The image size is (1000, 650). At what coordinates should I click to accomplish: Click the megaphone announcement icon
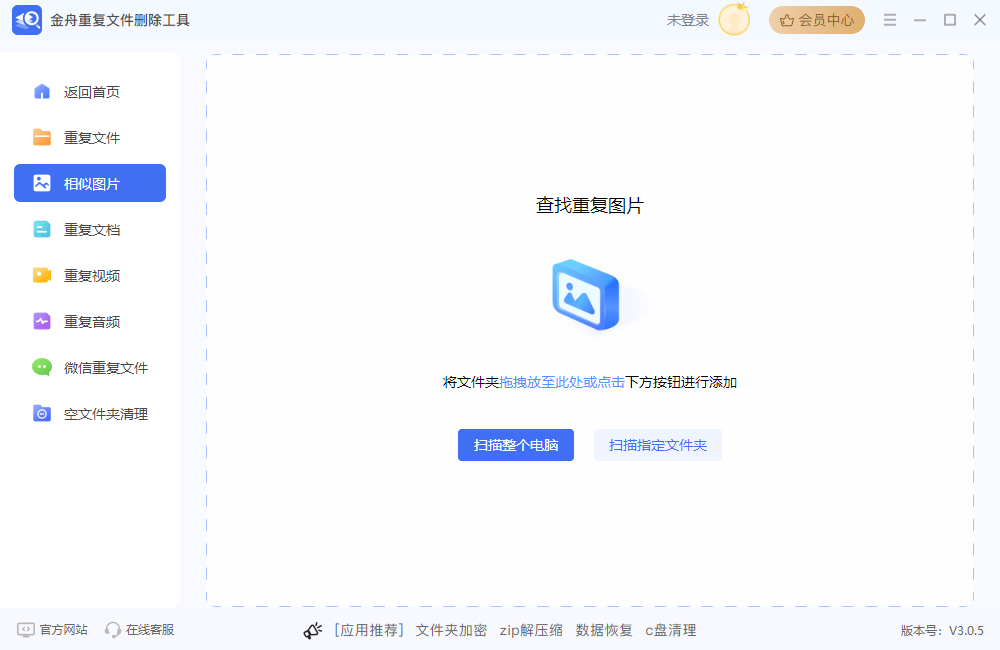point(312,630)
